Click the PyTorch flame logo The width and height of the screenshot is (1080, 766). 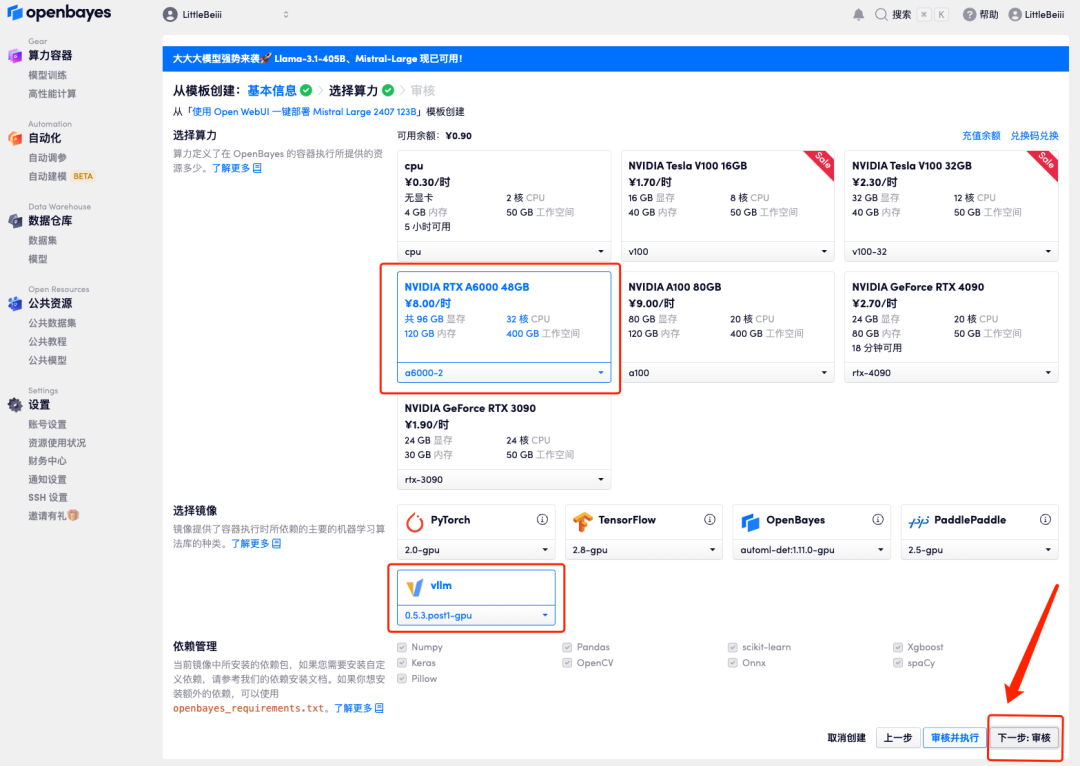click(x=415, y=522)
